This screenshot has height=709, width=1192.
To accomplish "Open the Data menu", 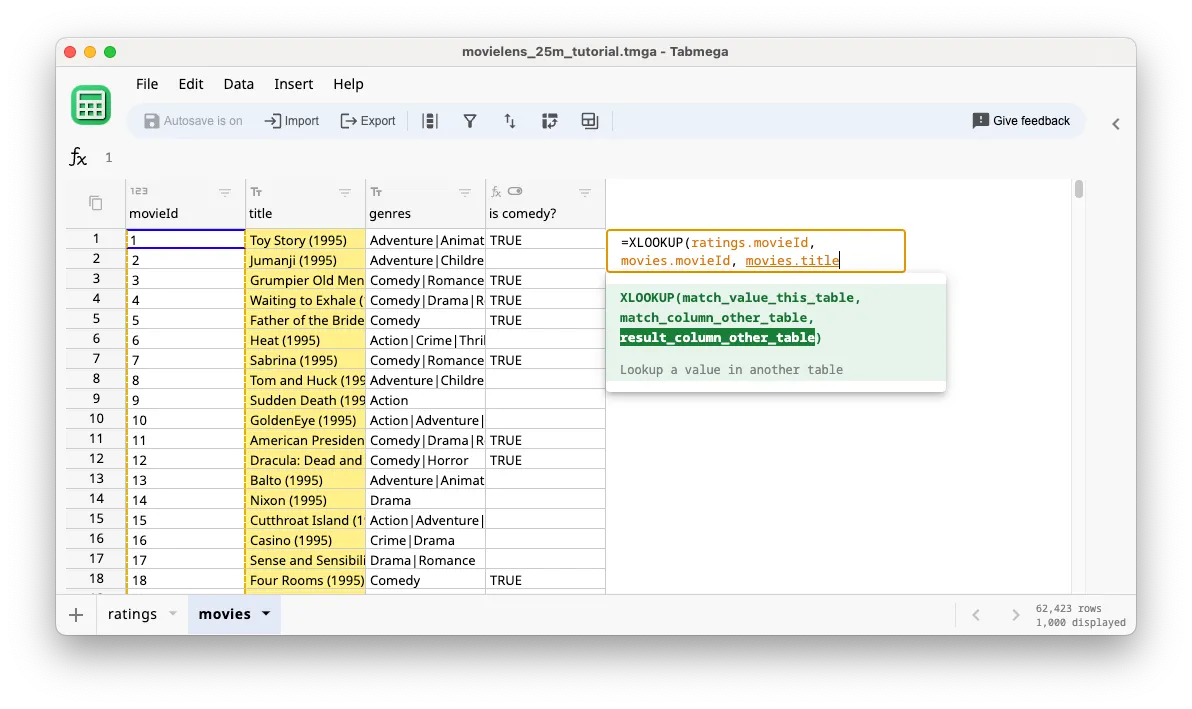I will pos(238,84).
